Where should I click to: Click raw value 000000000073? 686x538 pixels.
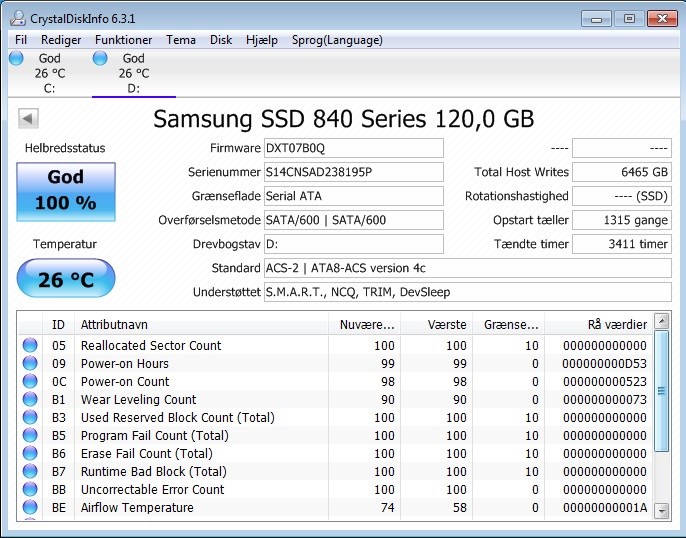pyautogui.click(x=605, y=399)
